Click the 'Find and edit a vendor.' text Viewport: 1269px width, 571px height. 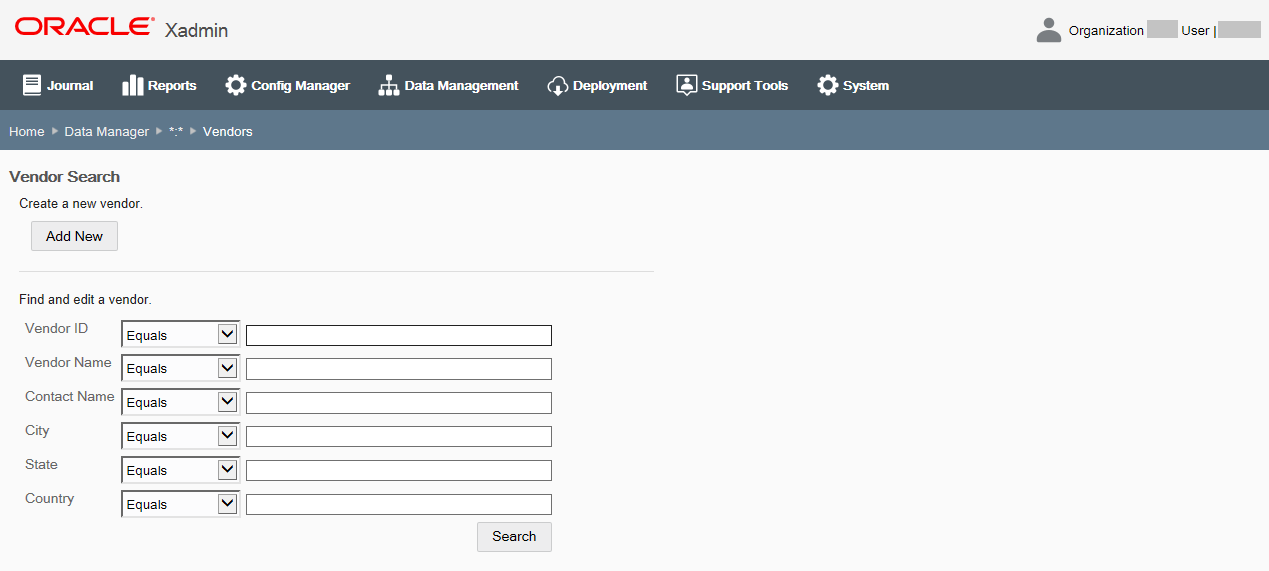point(85,299)
